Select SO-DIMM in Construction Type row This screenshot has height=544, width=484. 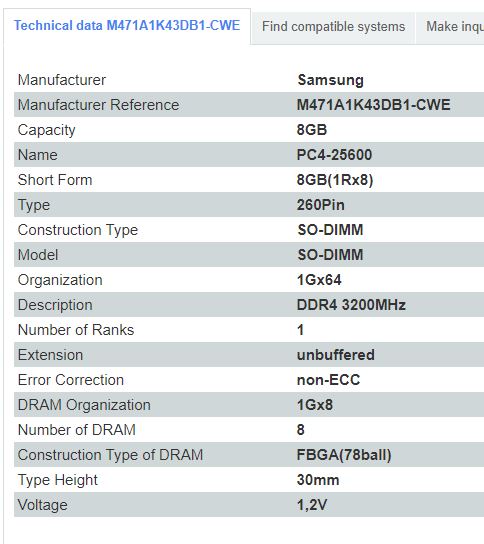tap(330, 230)
